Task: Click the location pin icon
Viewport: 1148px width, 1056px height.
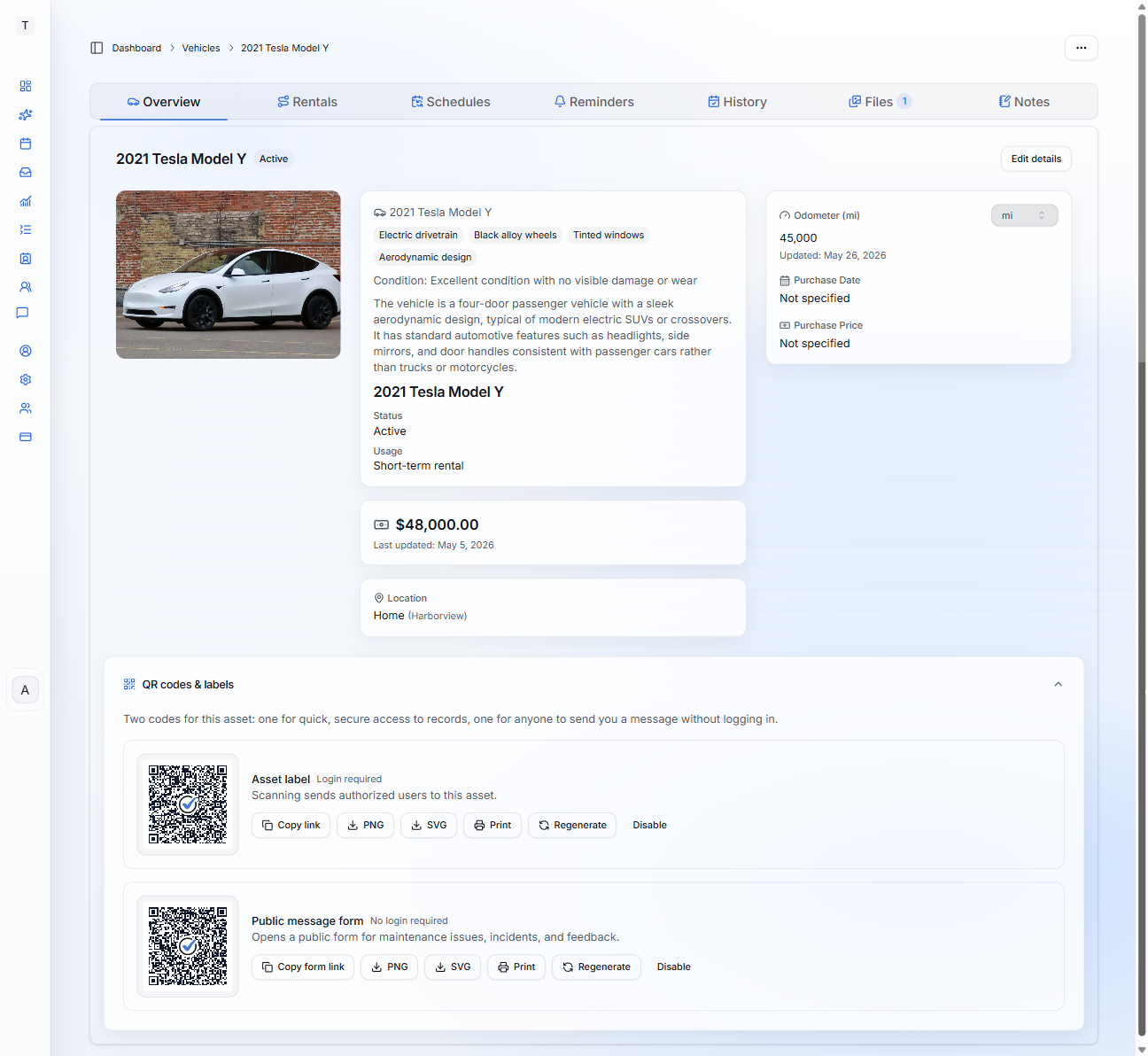Action: (379, 598)
